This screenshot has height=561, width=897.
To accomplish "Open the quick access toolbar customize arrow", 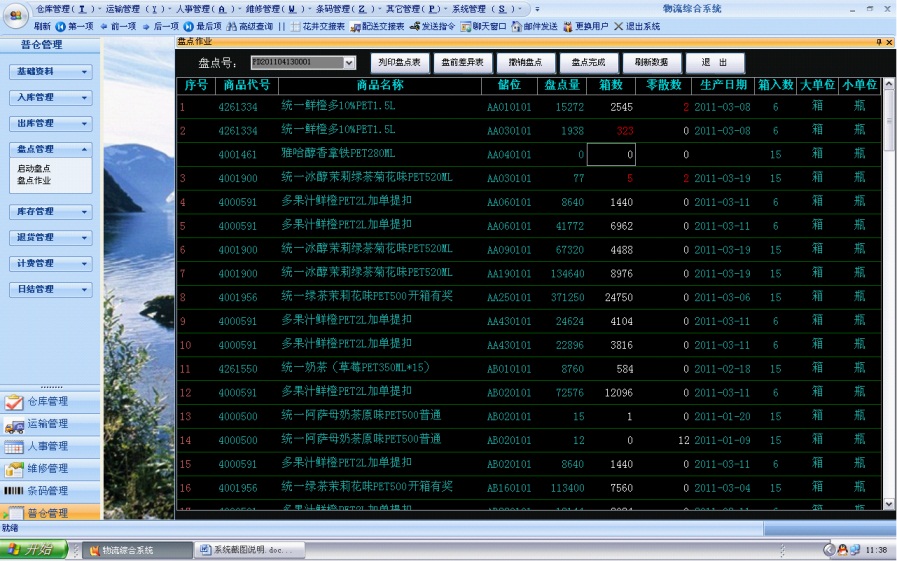I will 537,9.
